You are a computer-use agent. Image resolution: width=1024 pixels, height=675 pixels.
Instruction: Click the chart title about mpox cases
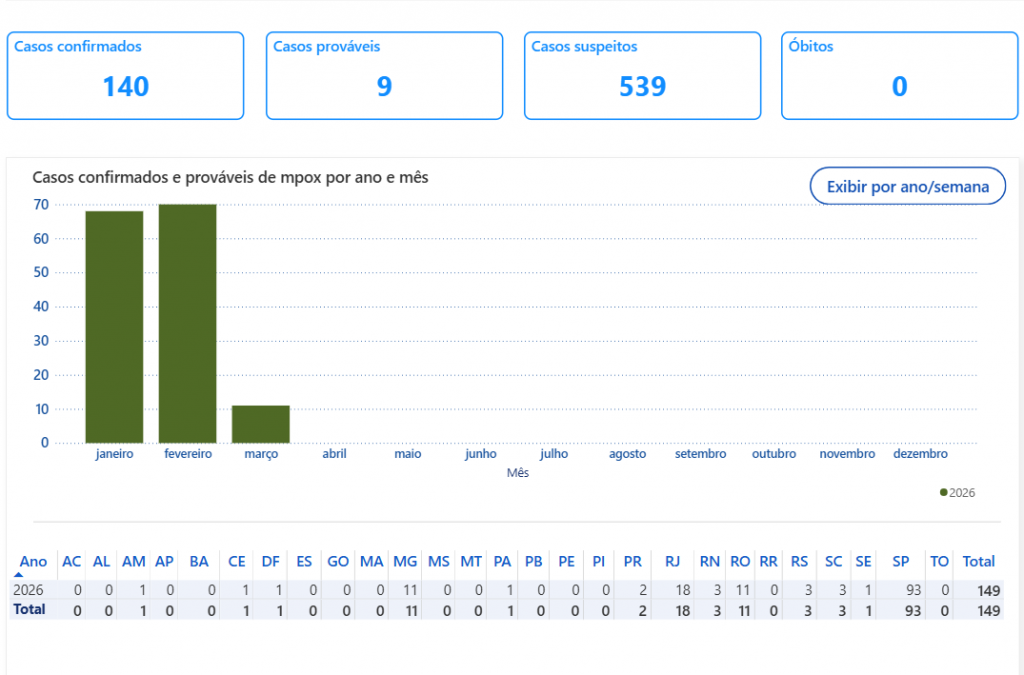pos(230,177)
